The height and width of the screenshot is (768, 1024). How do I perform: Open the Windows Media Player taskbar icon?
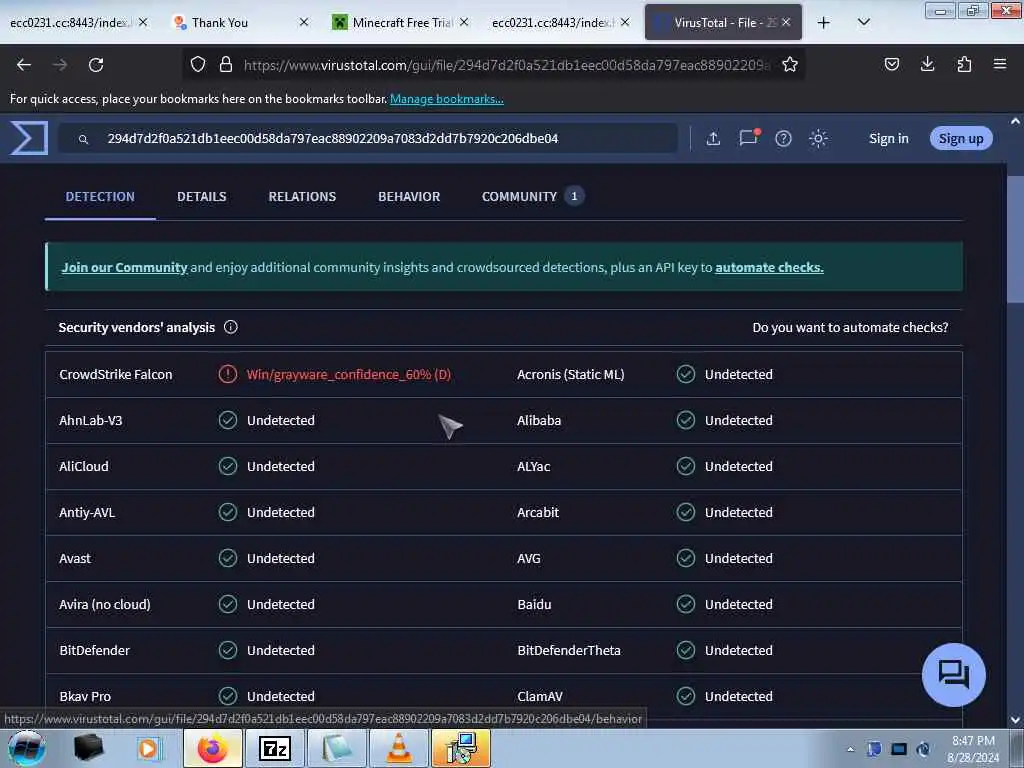[x=148, y=748]
